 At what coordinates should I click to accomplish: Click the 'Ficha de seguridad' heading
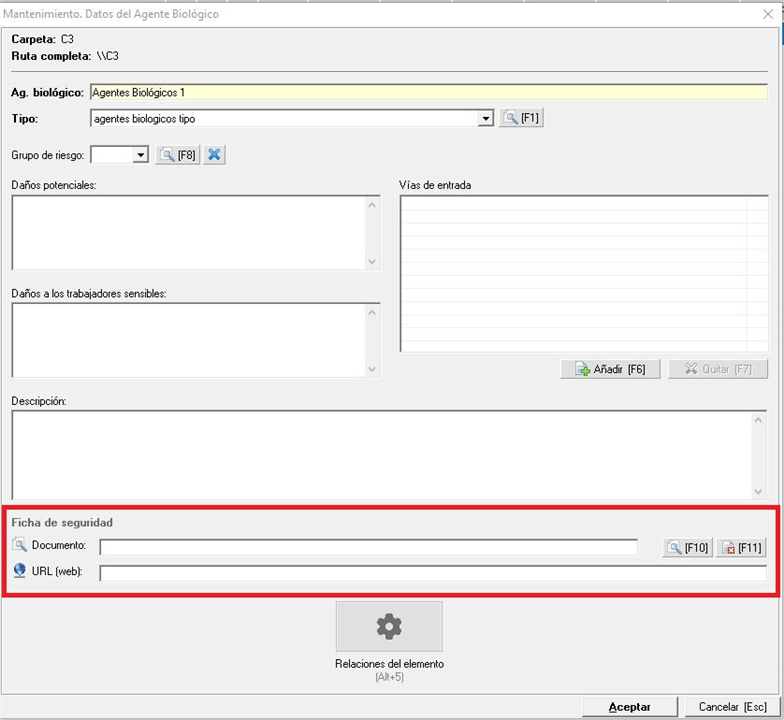tap(62, 522)
